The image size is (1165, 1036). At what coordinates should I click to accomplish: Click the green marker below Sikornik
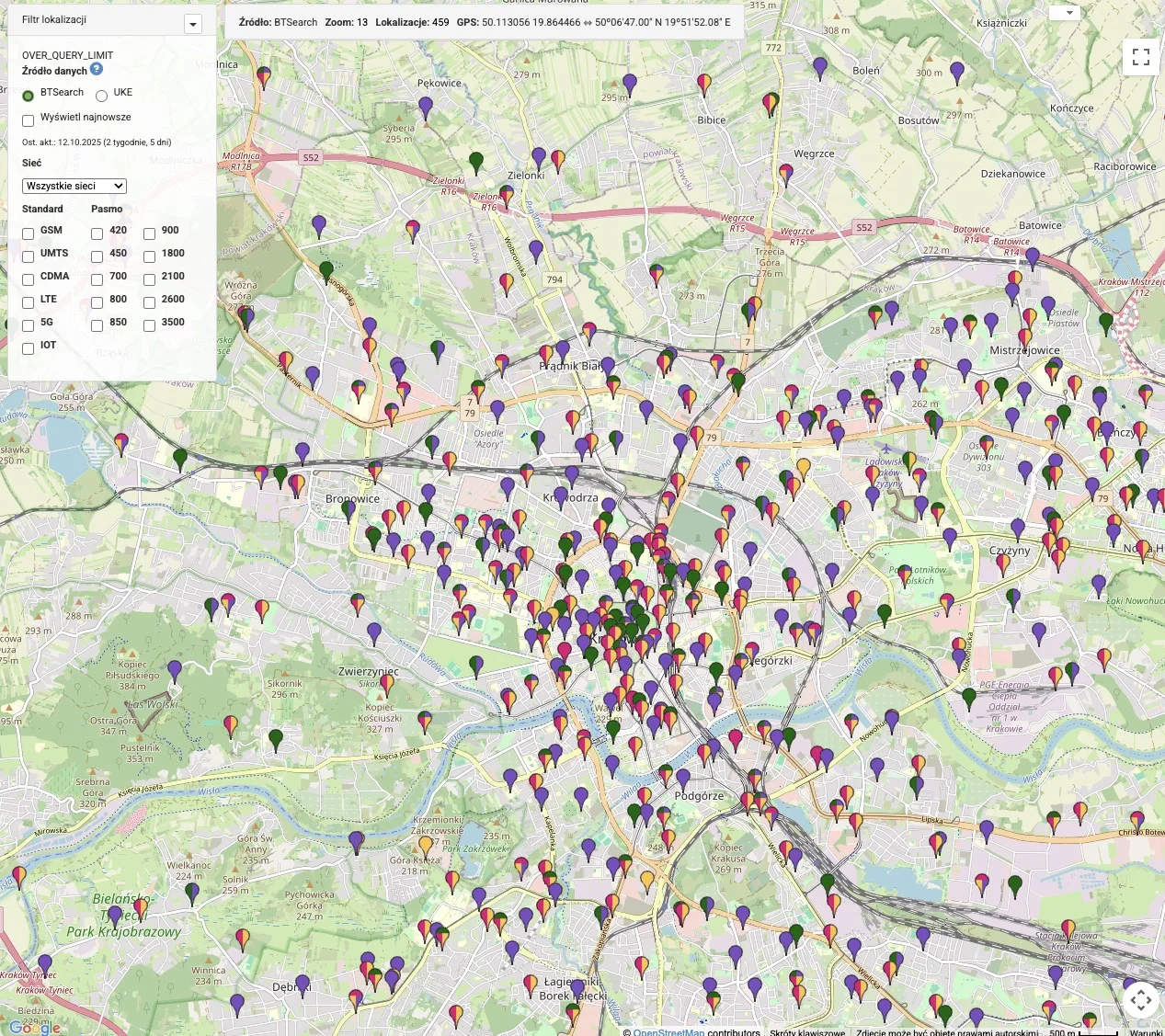(x=276, y=738)
